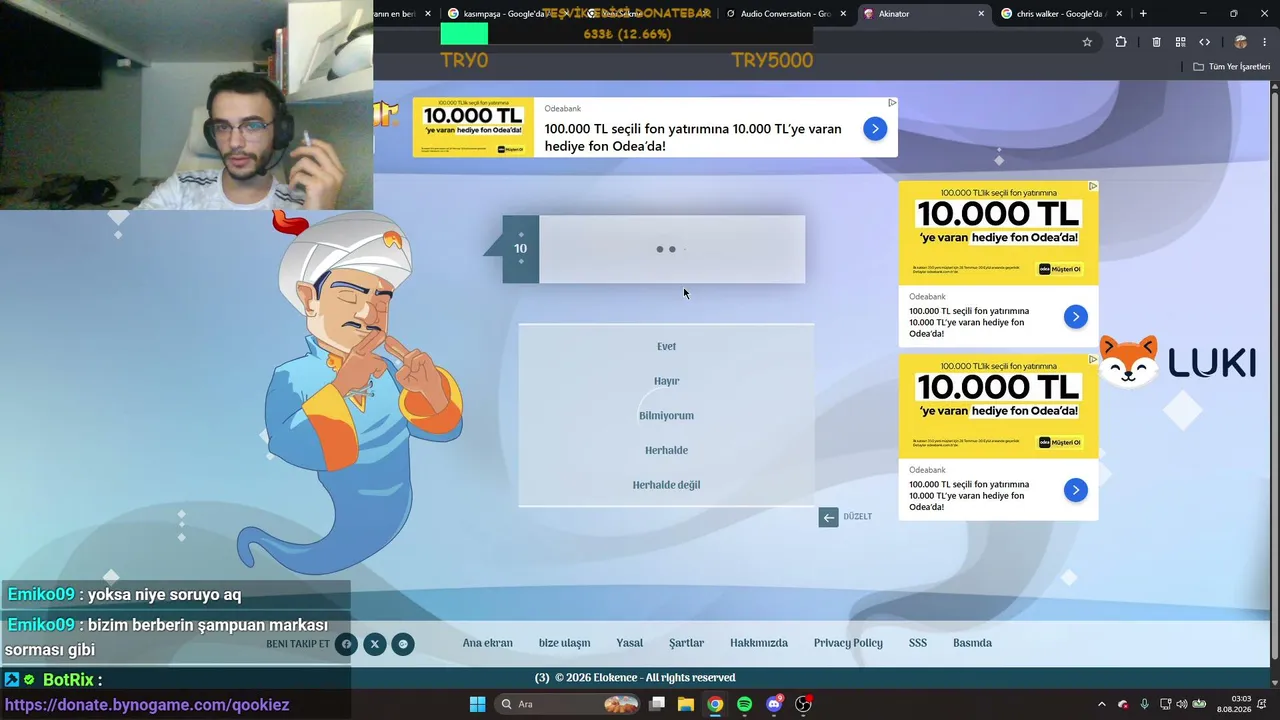Click the donate.bynogame.com link in chat overlay

pos(147,705)
